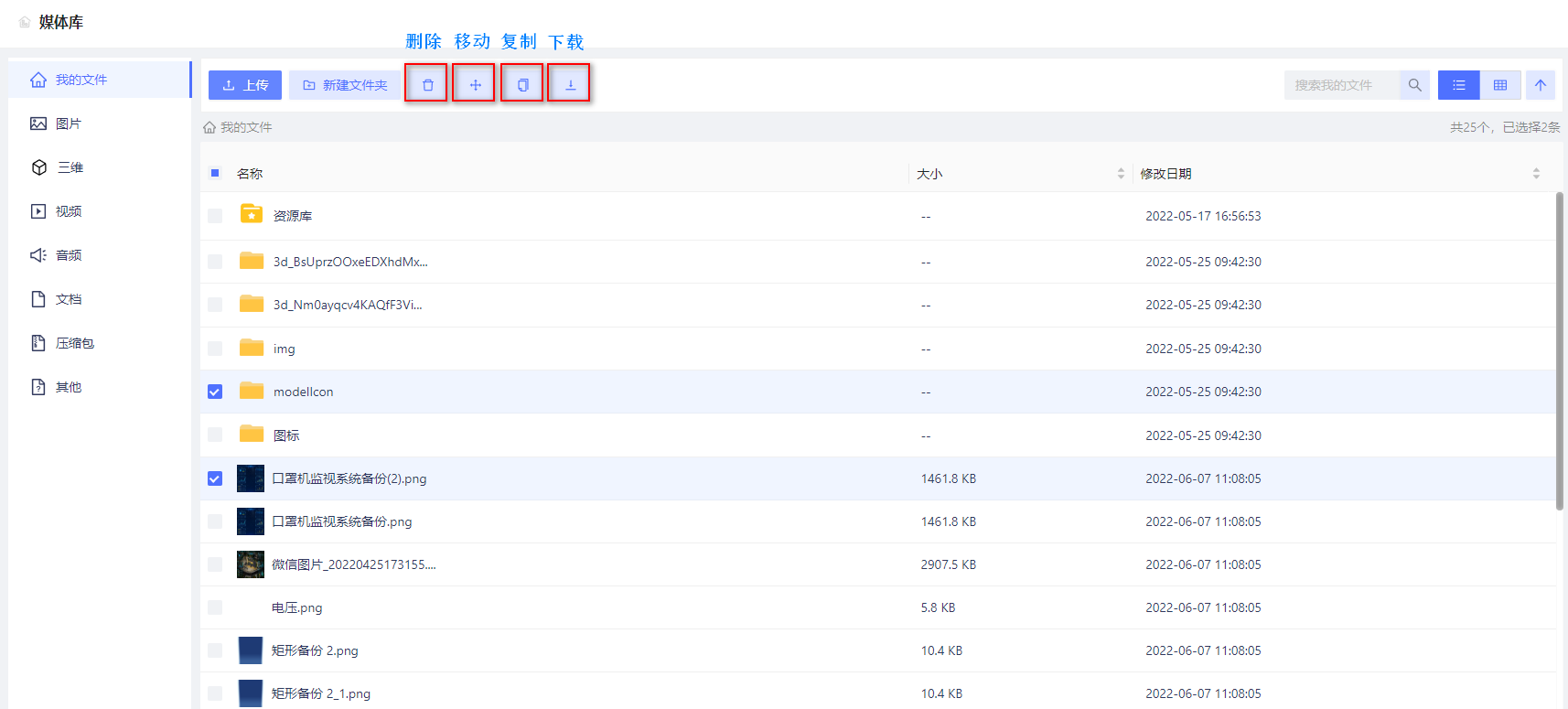This screenshot has width=1568, height=709.
Task: Switch to list view
Action: [x=1459, y=85]
